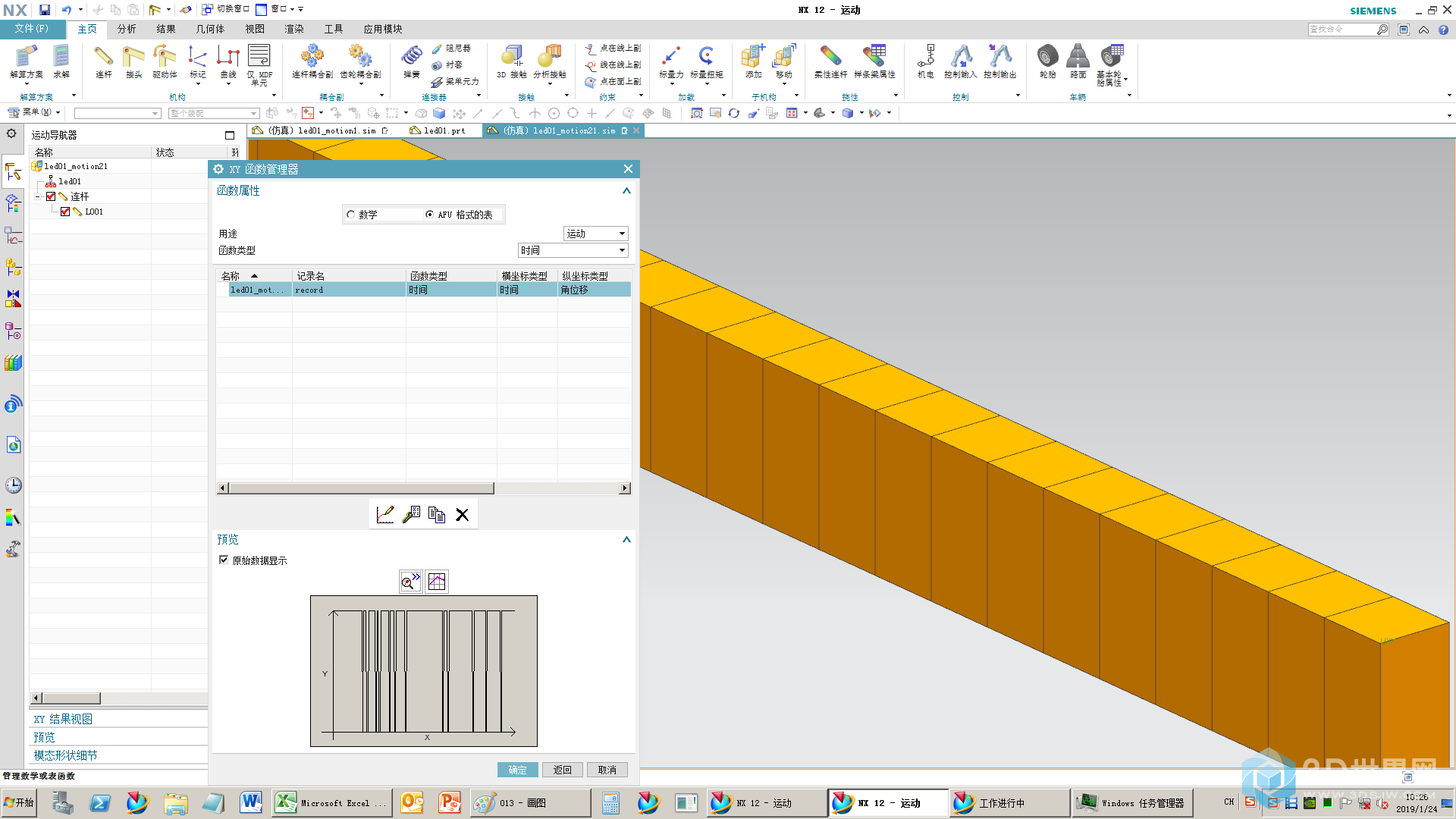The height and width of the screenshot is (819, 1456).
Task: Select the 数学 radio button
Action: point(351,215)
